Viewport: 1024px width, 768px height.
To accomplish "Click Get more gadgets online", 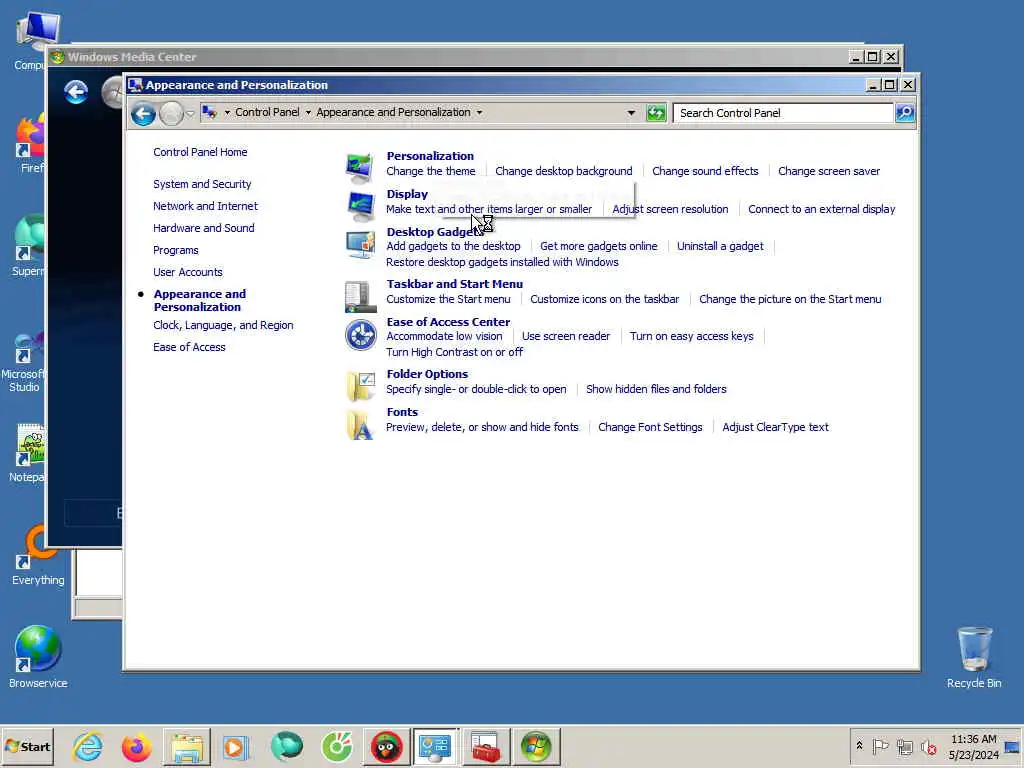I will tap(598, 246).
